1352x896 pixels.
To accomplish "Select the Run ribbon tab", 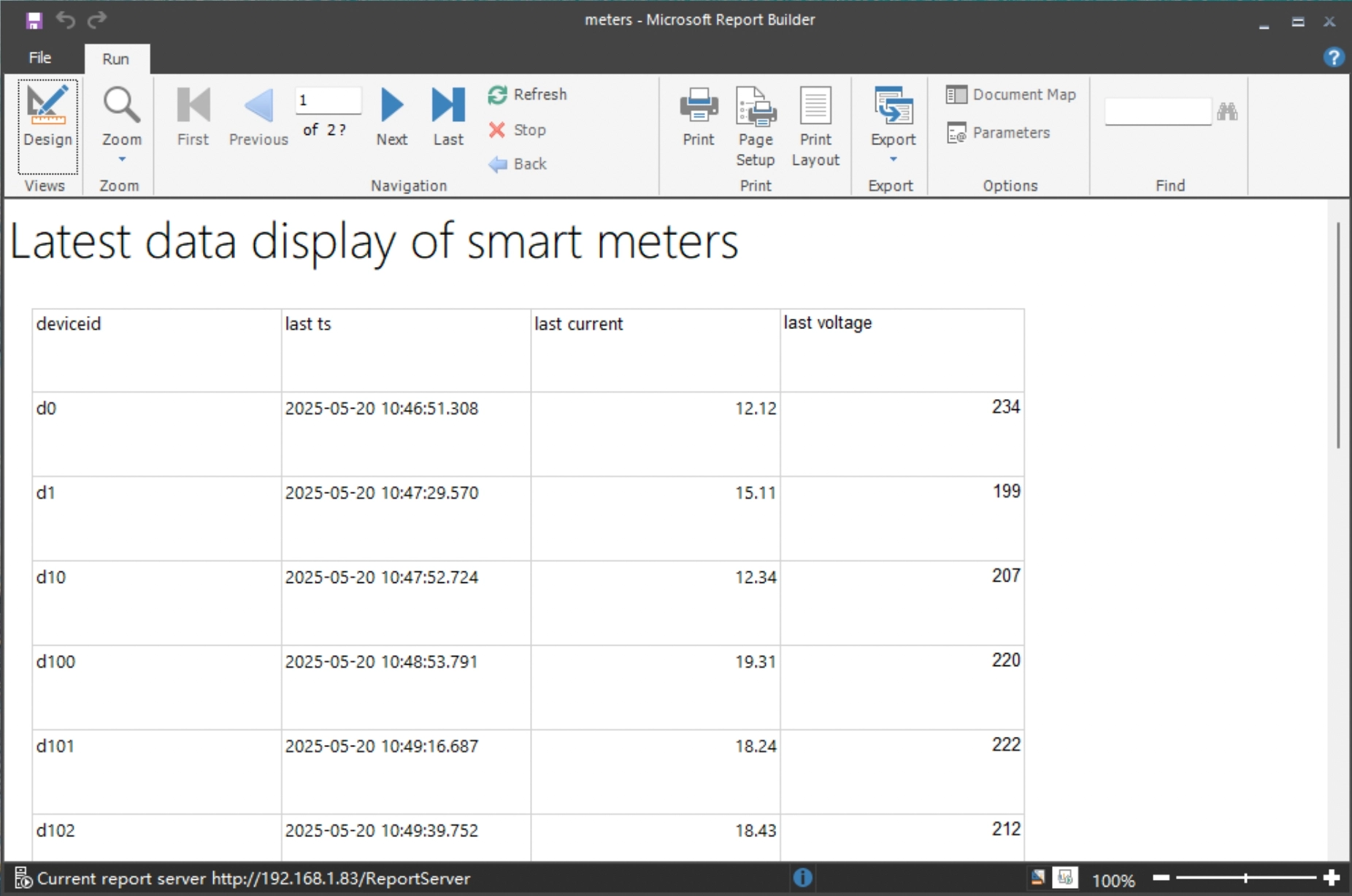I will click(116, 59).
